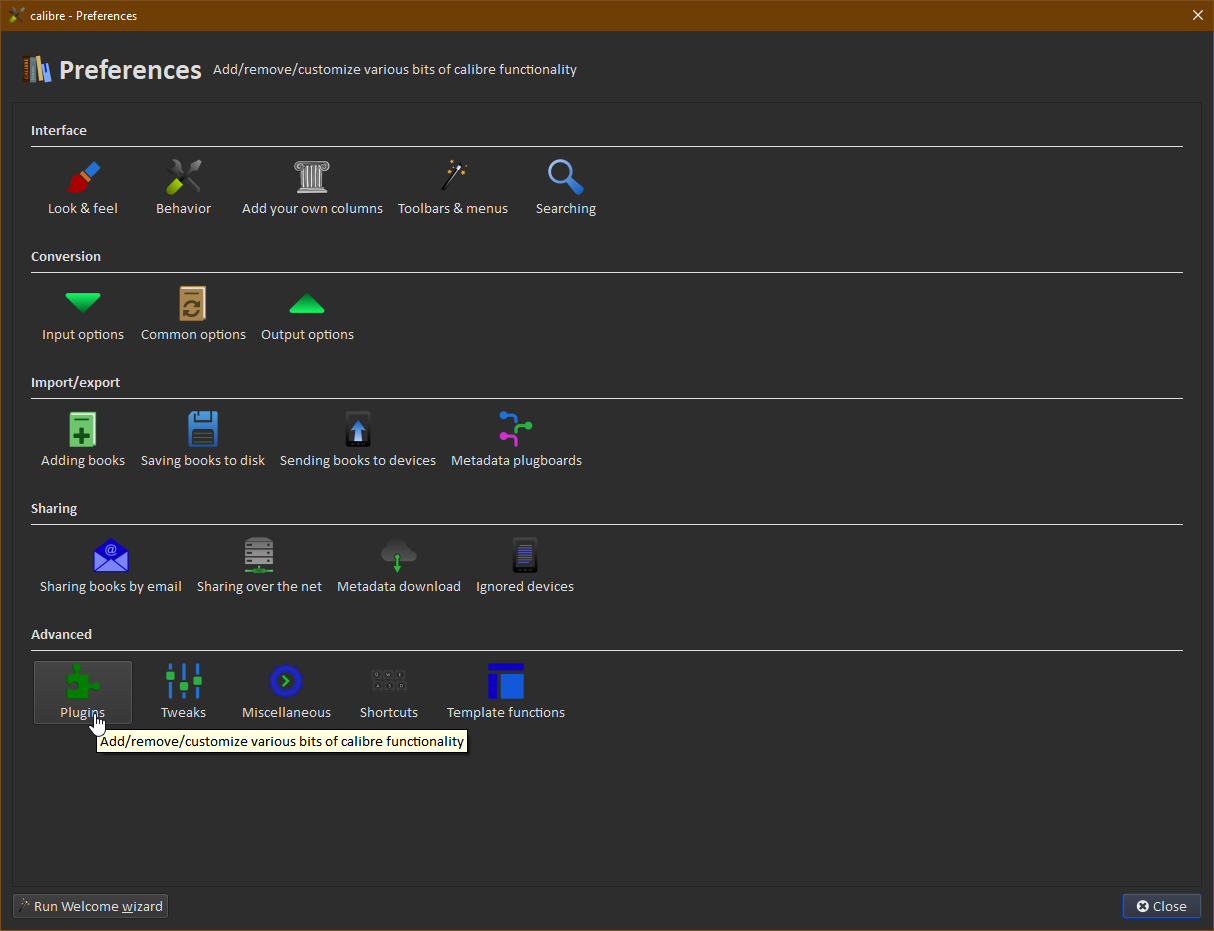Click the Interface section heading

[59, 131]
